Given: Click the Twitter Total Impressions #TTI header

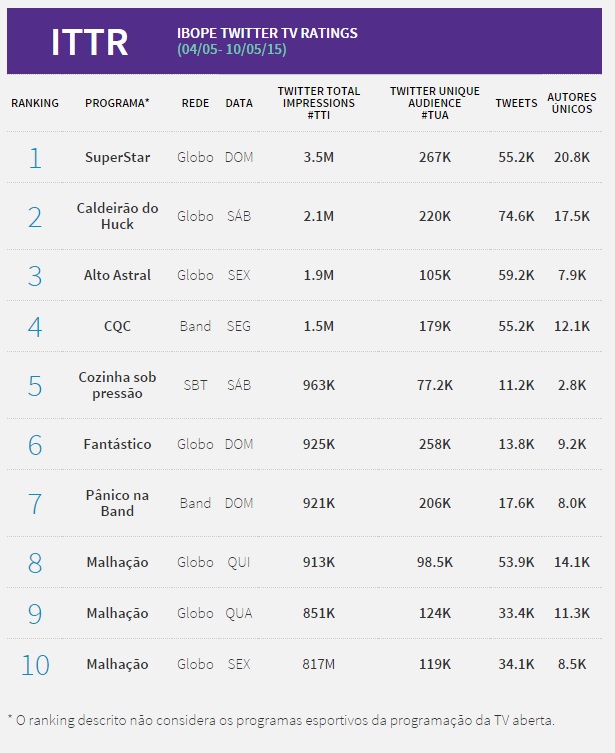Looking at the screenshot, I should point(319,103).
